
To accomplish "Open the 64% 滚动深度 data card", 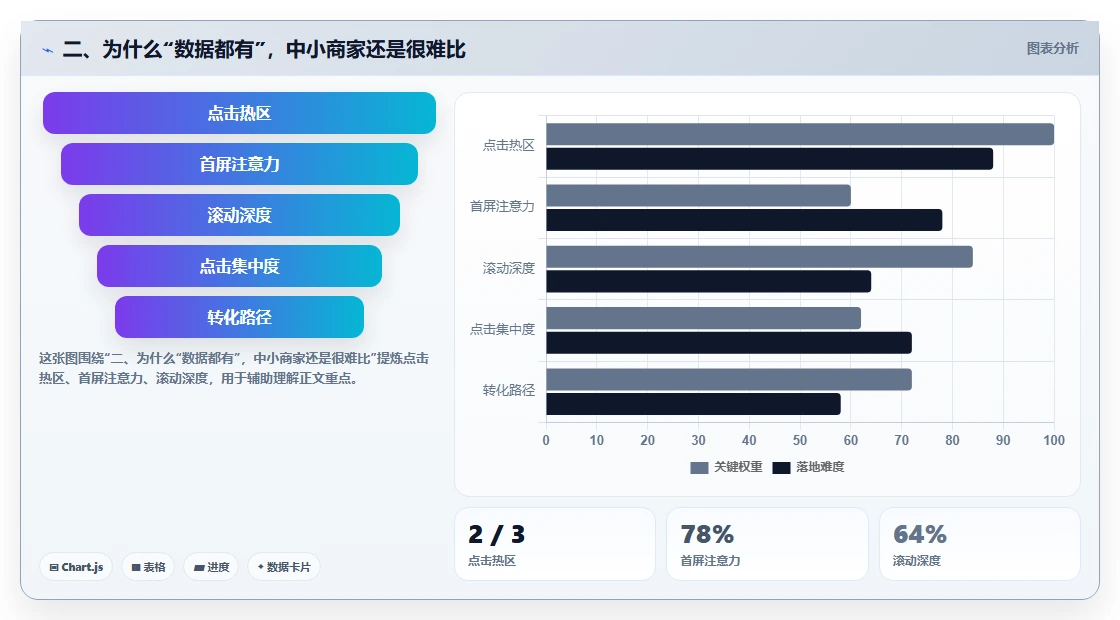I will point(979,544).
